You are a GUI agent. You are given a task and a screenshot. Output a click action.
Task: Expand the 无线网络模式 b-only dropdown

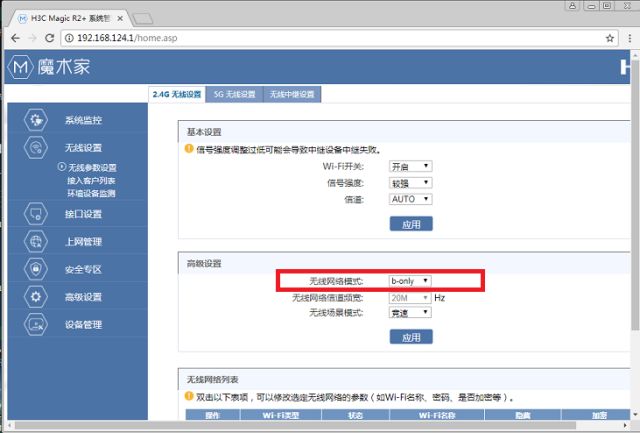coord(411,281)
